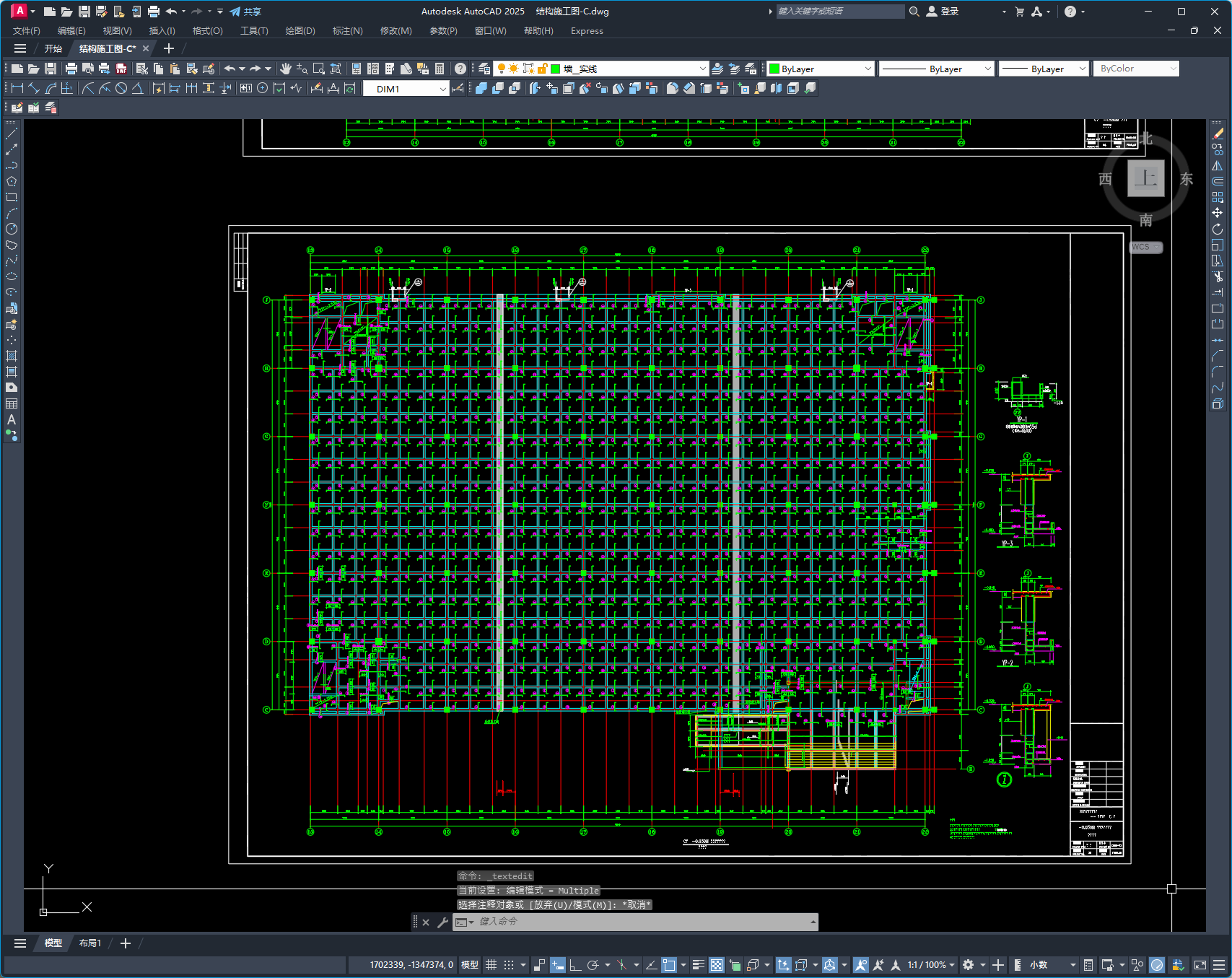Select the Circle draw tool

pyautogui.click(x=12, y=229)
